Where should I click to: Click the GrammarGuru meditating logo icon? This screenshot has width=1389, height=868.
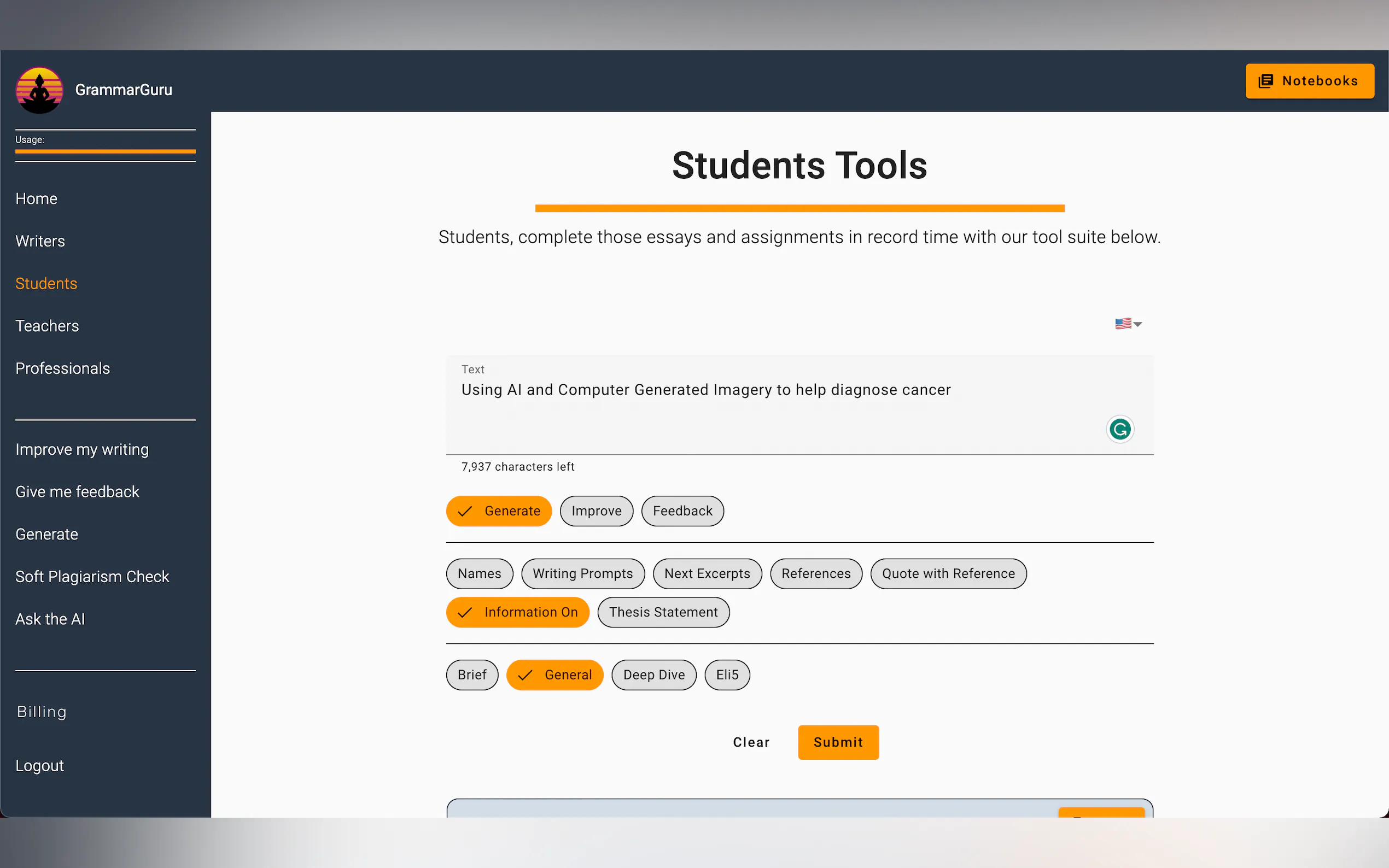pos(39,90)
